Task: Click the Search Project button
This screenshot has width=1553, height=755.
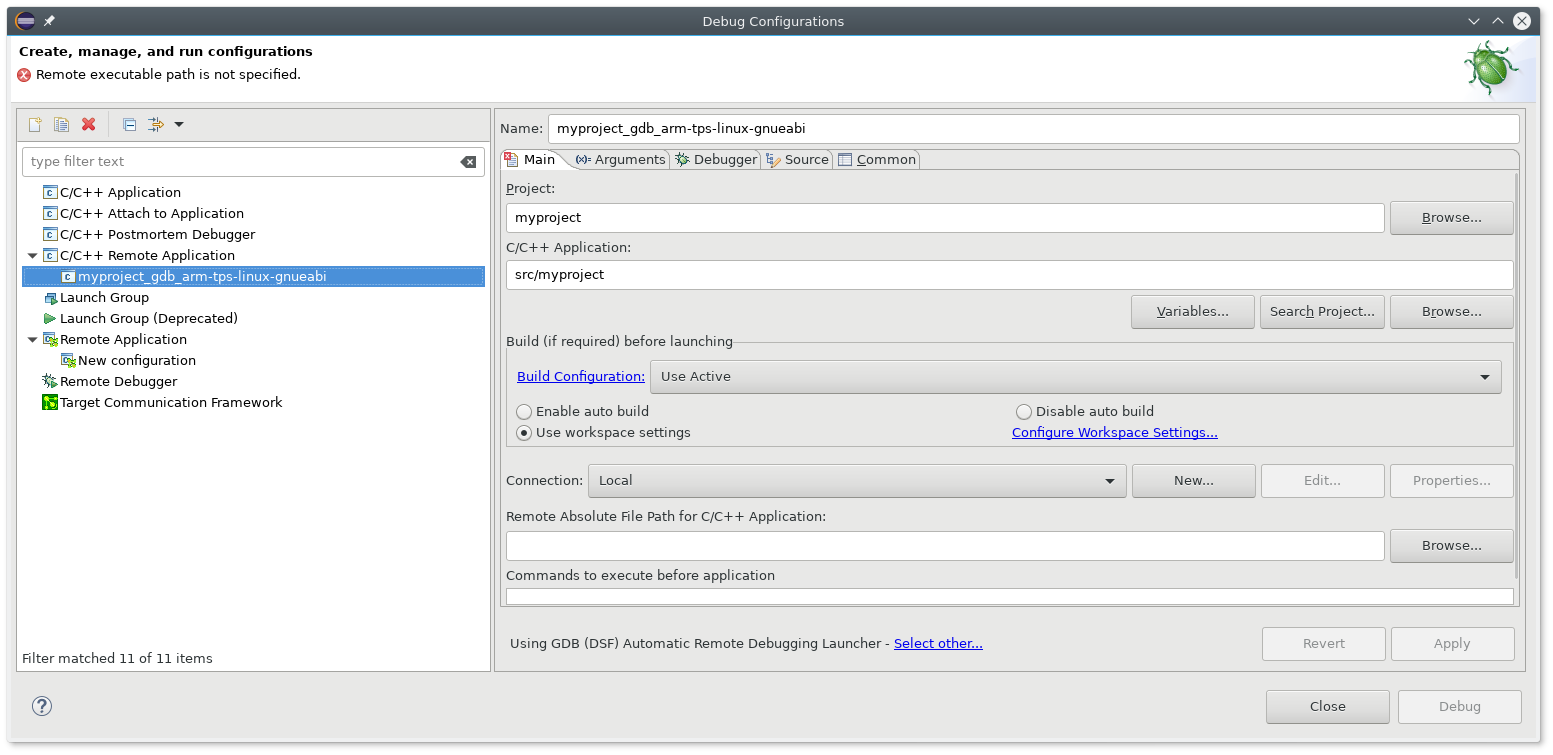Action: [1322, 312]
